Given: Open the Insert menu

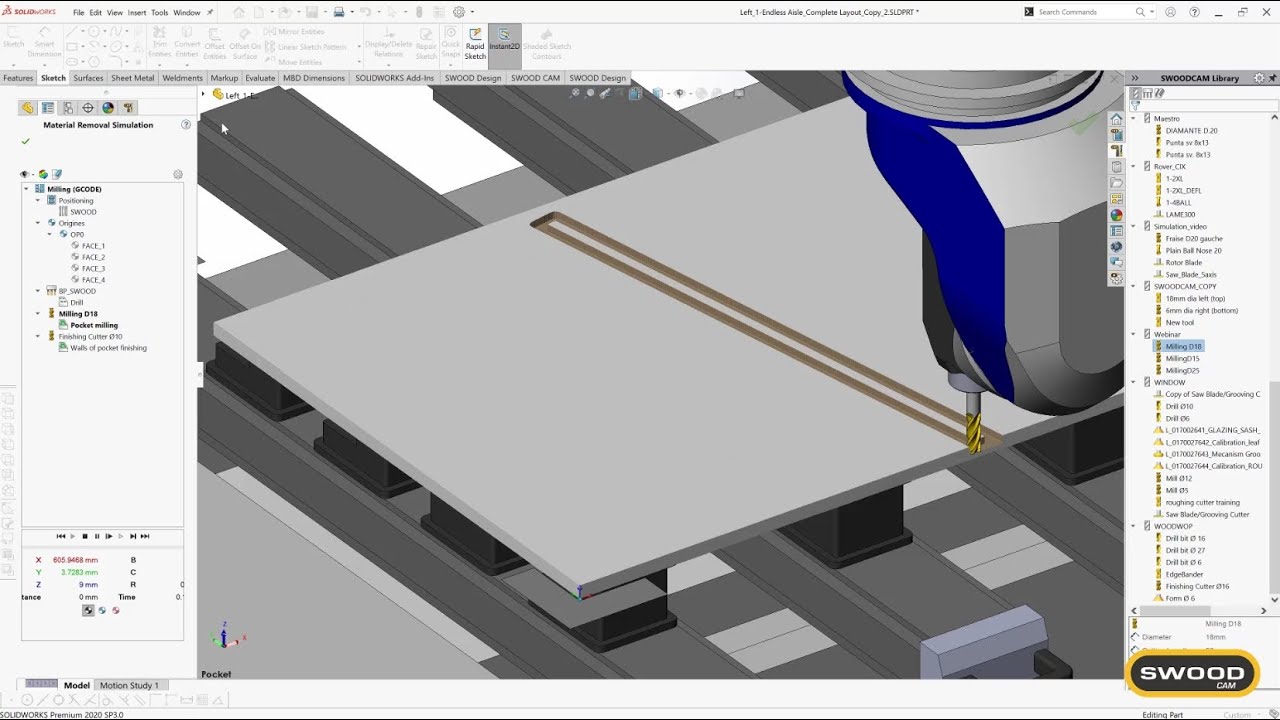Looking at the screenshot, I should coord(137,12).
